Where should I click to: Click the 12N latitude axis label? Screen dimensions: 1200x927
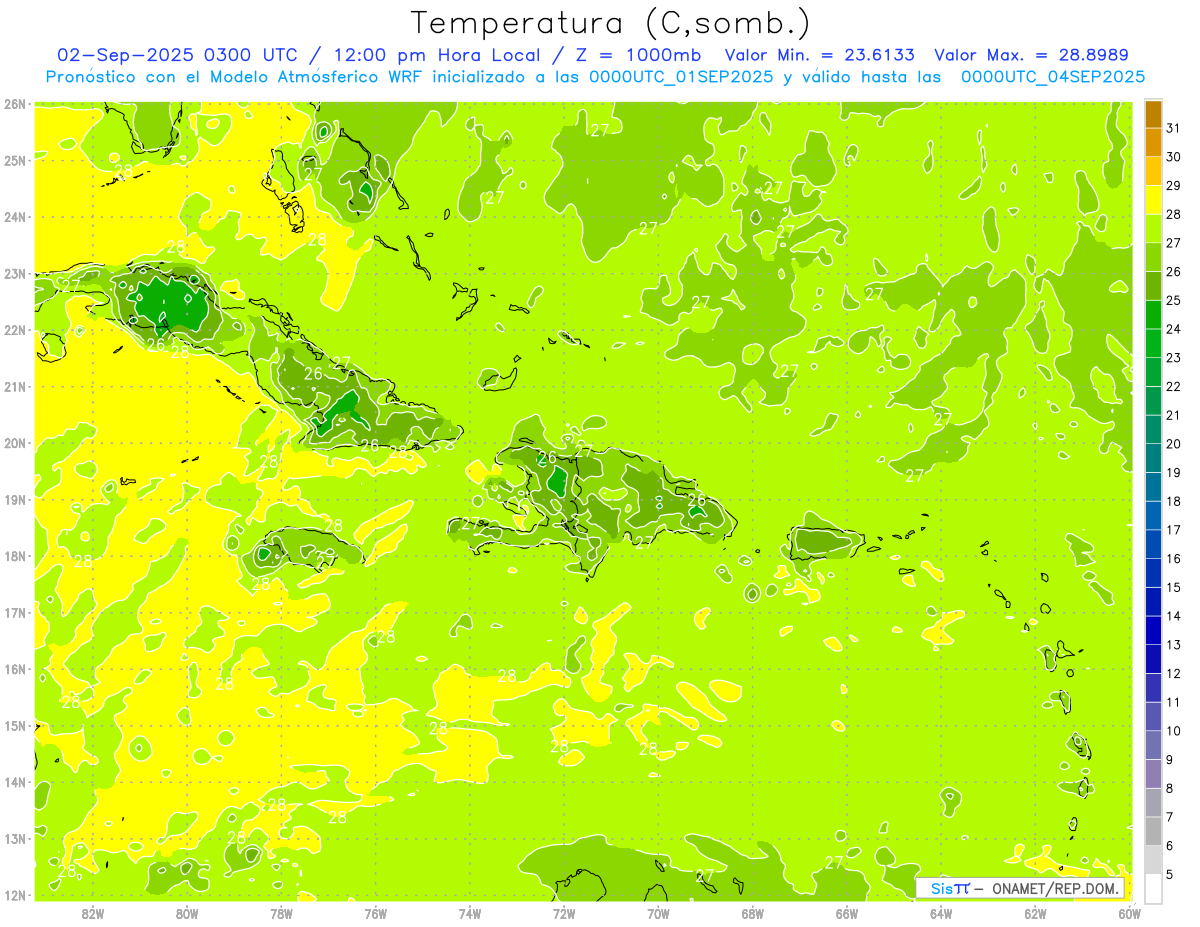tap(14, 895)
